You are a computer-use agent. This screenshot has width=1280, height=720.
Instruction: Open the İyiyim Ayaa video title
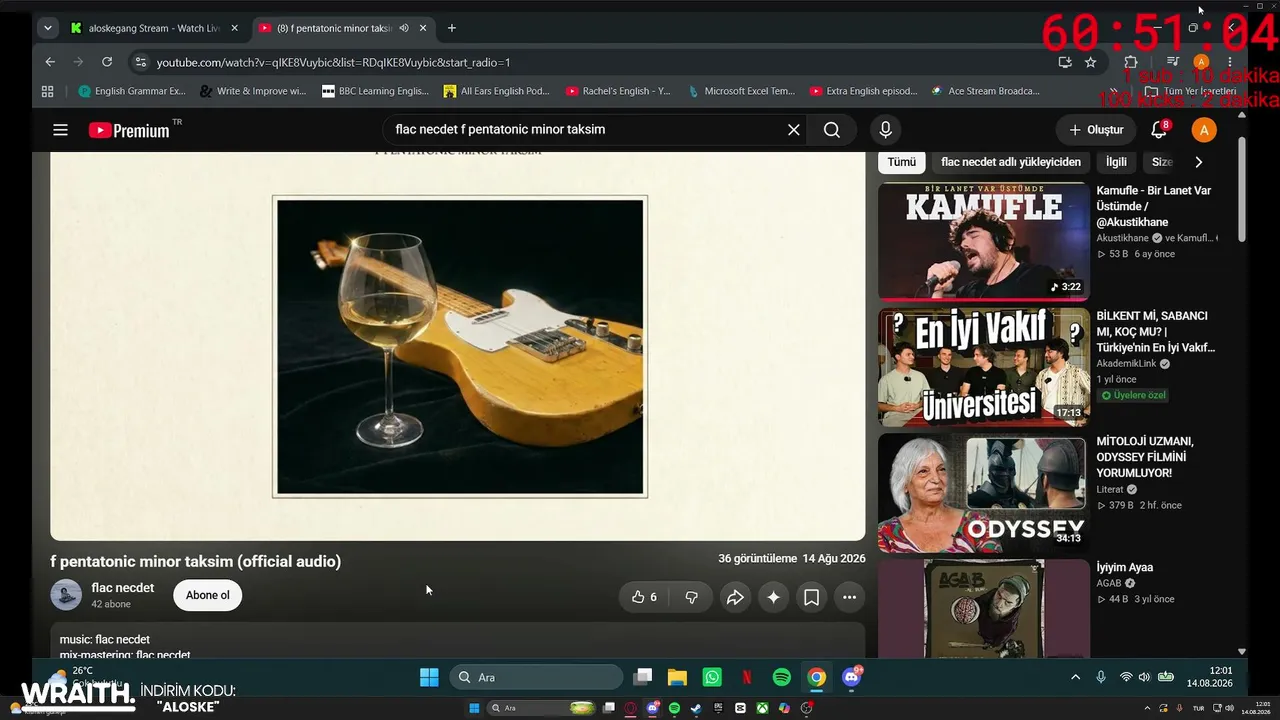pyautogui.click(x=1125, y=567)
